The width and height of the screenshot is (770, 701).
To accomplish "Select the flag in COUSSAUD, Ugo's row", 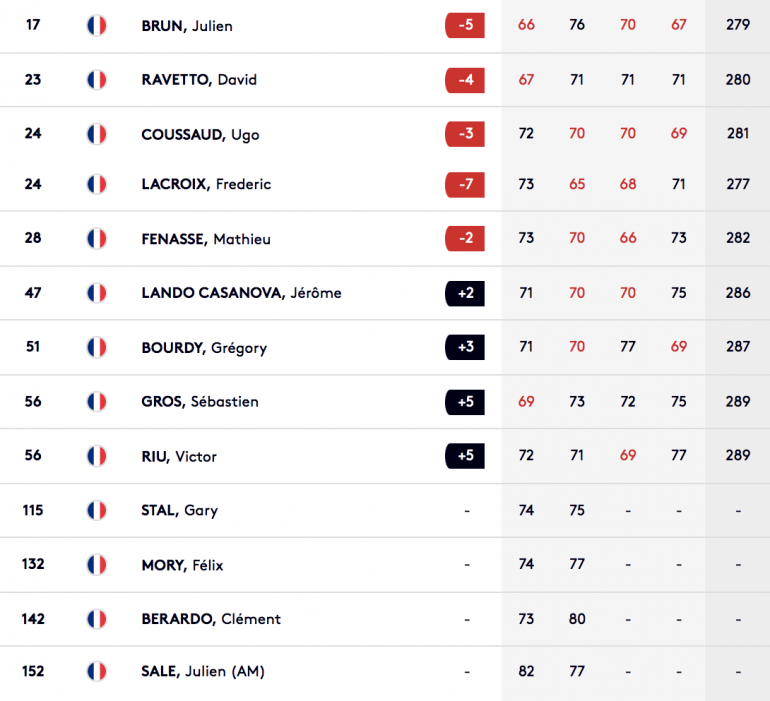I will [x=97, y=134].
